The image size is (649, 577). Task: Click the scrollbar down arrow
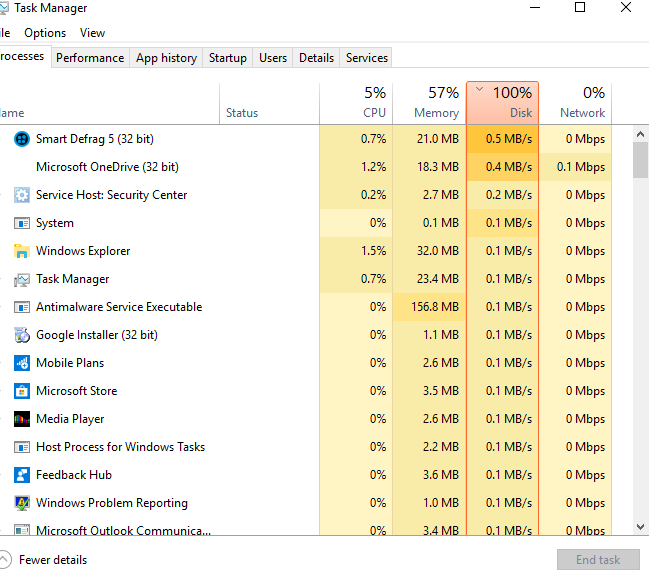(640, 527)
